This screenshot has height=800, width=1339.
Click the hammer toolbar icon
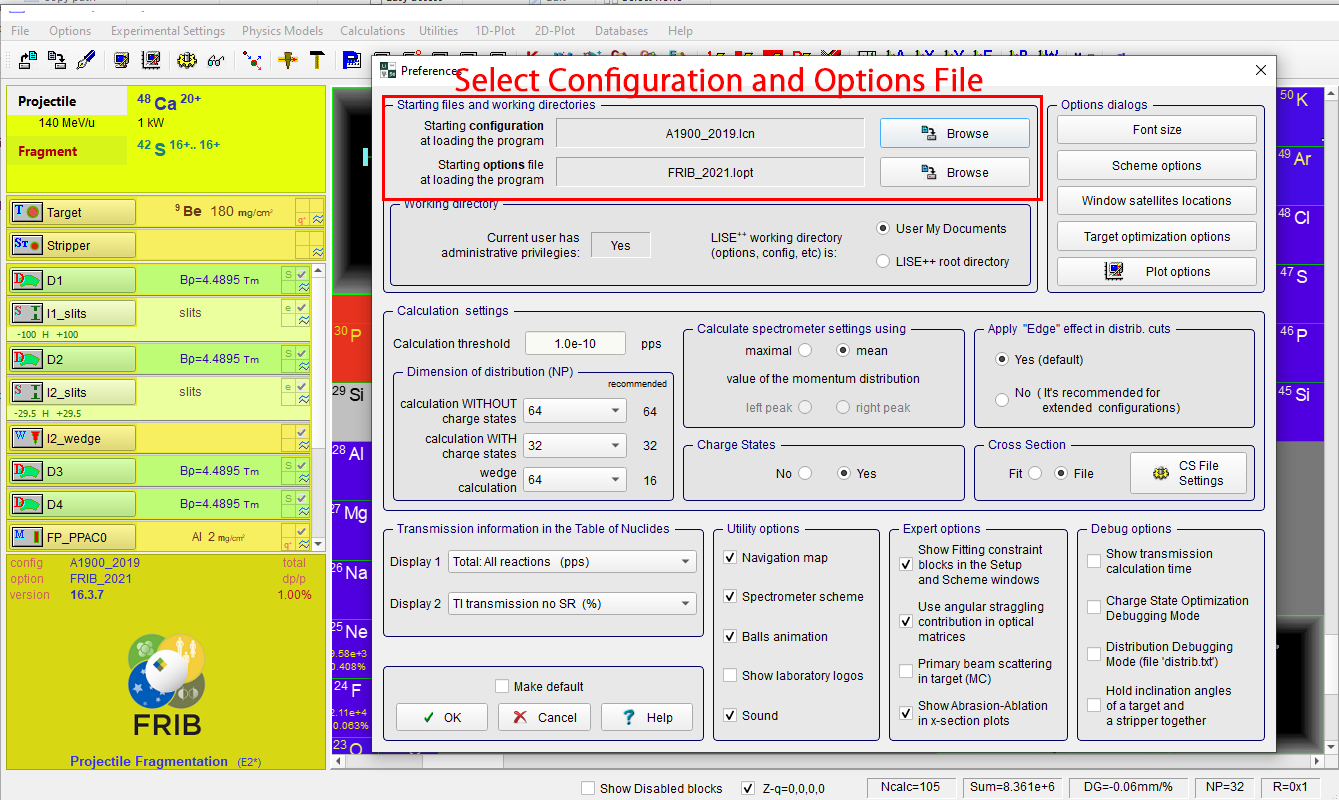(317, 60)
